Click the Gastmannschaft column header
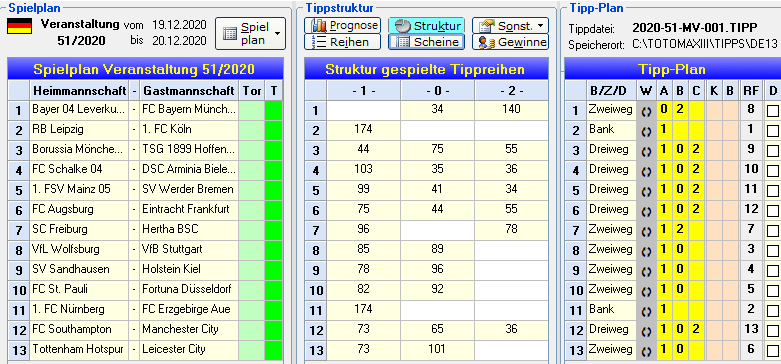 coord(189,91)
